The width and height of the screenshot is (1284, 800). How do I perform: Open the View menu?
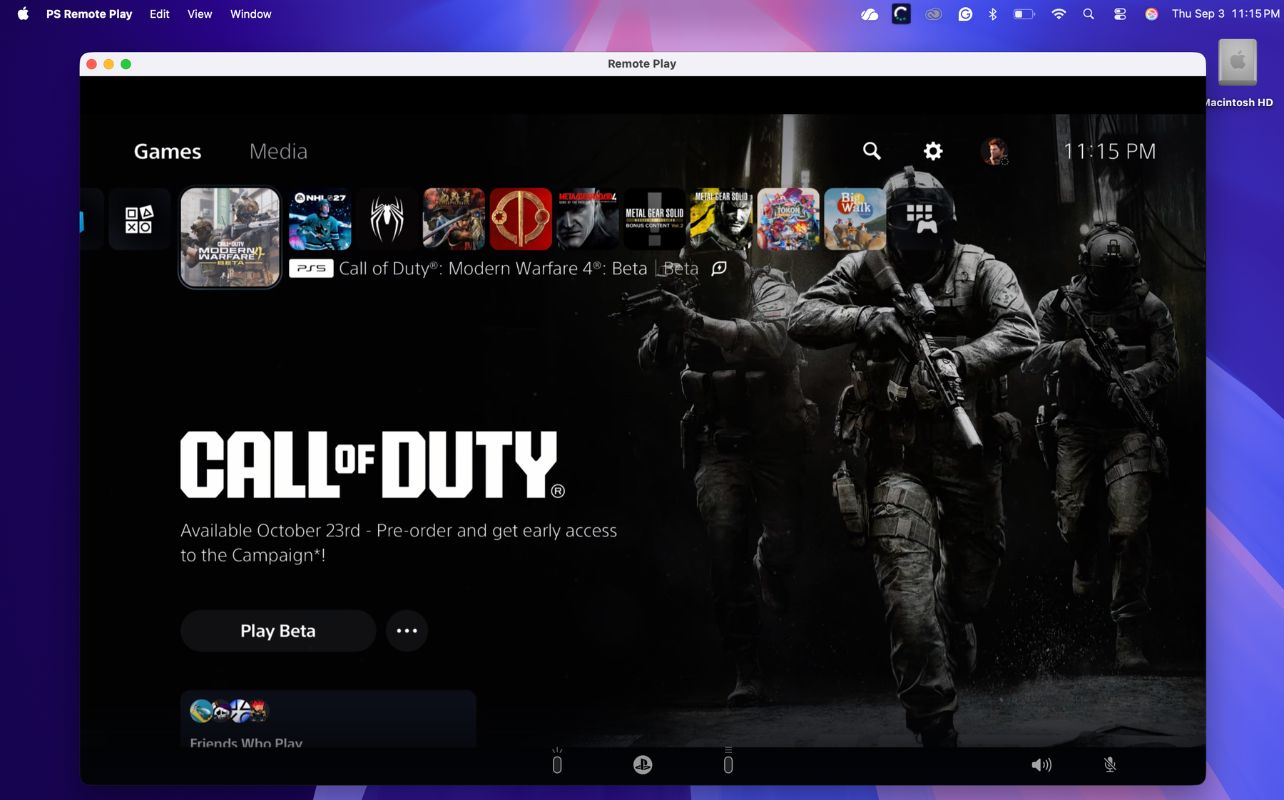tap(200, 14)
